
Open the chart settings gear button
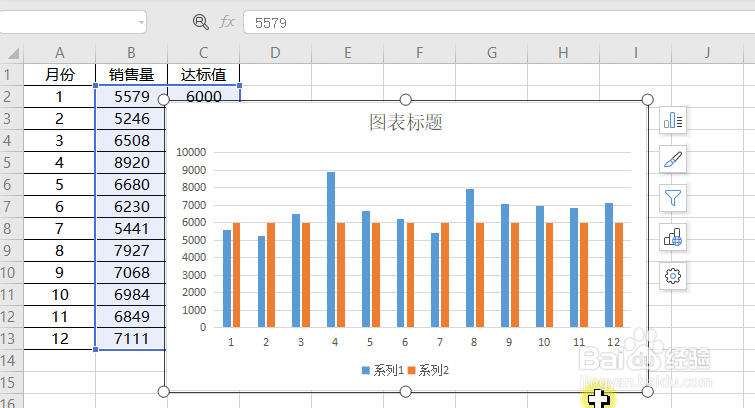pyautogui.click(x=673, y=276)
